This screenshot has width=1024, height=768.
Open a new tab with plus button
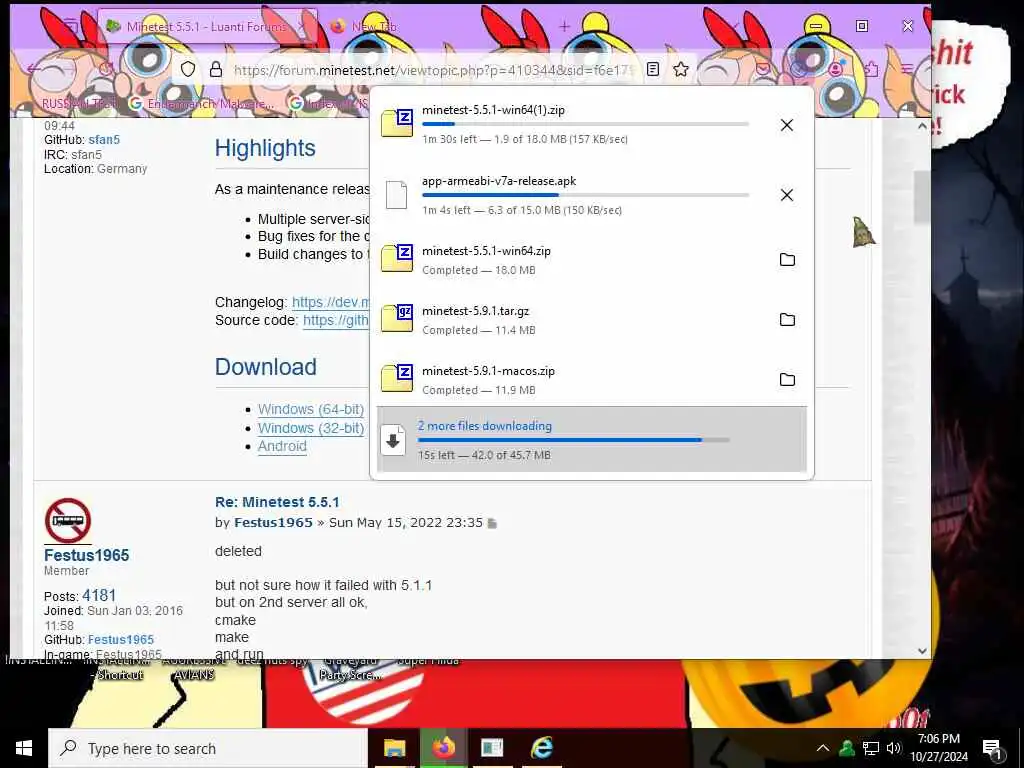[564, 26]
